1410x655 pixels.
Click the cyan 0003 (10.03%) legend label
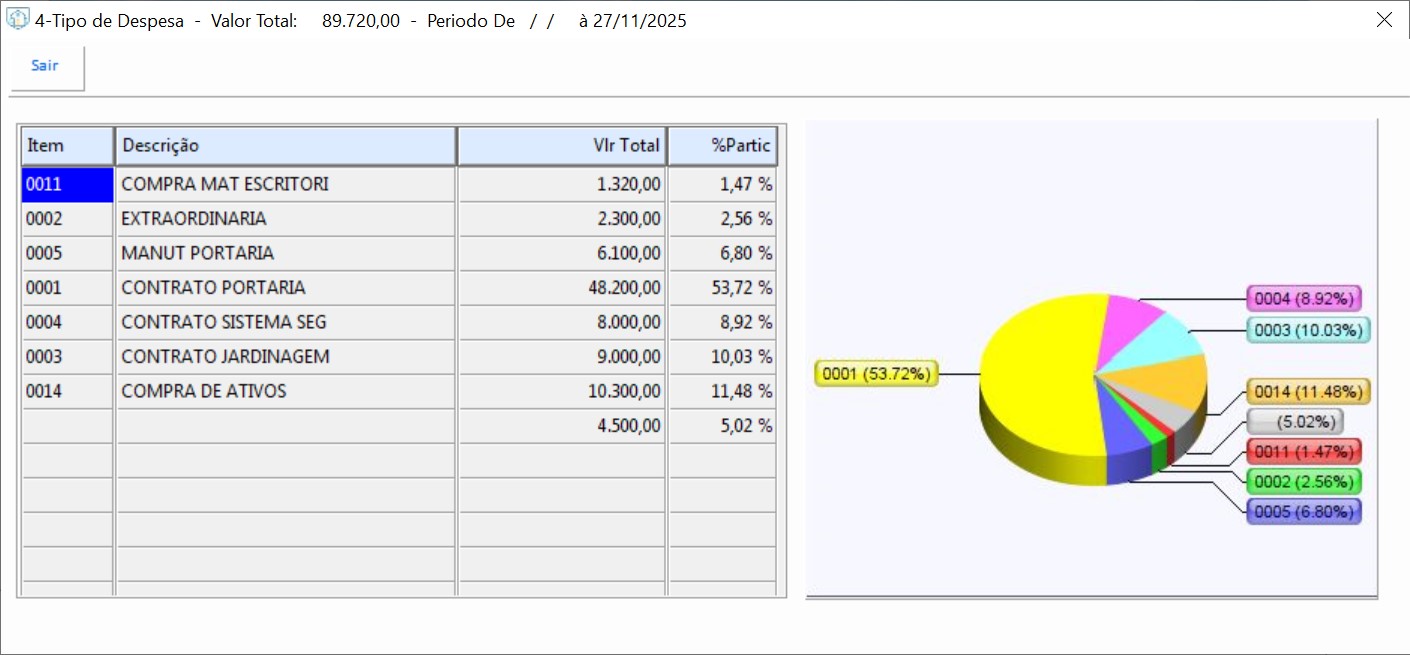tap(1308, 330)
